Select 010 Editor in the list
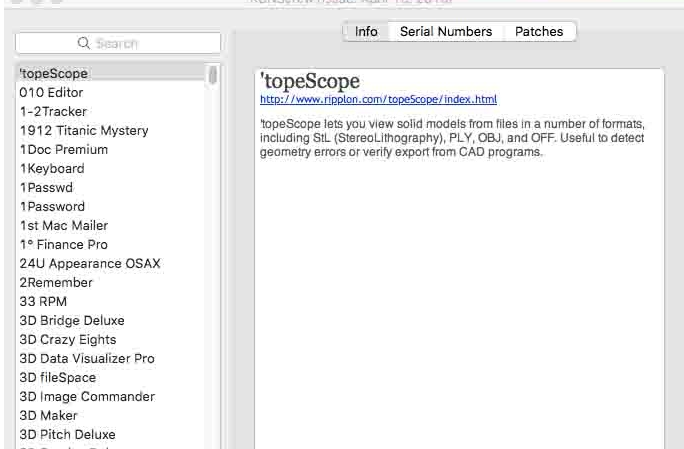The image size is (684, 449). tap(111, 93)
